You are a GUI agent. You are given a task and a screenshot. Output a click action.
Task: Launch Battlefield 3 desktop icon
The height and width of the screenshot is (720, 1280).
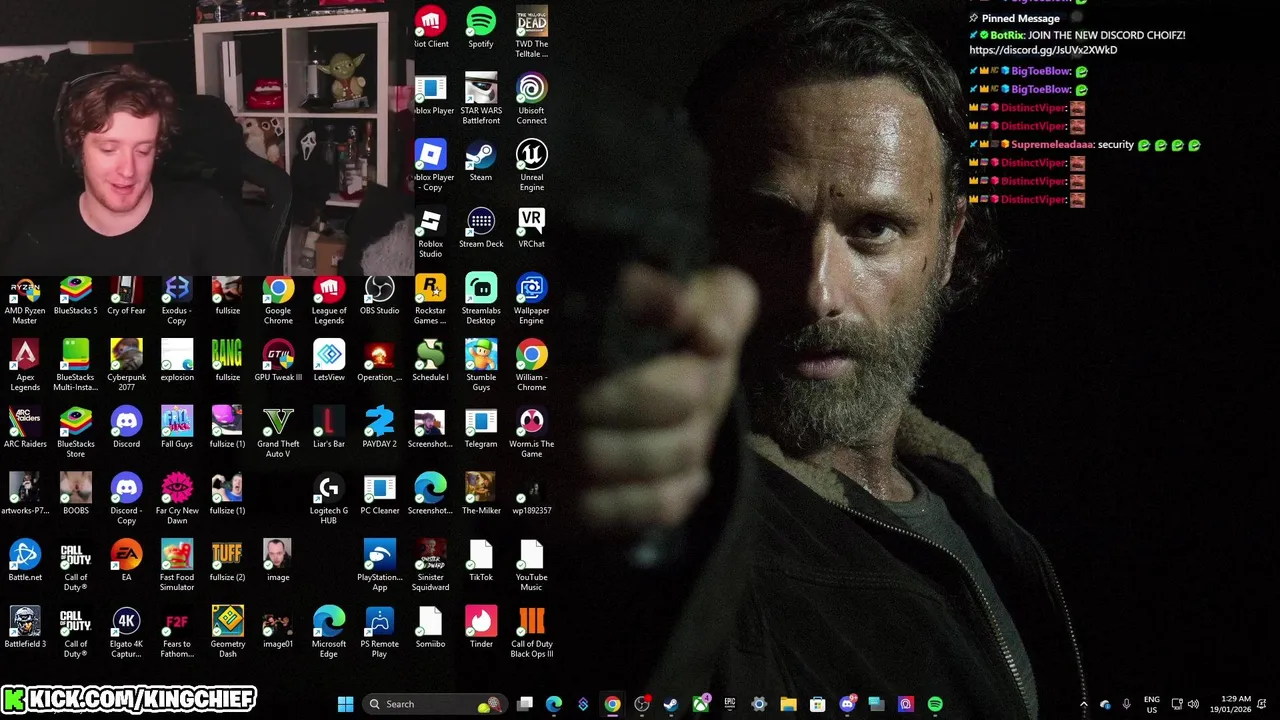tap(25, 627)
